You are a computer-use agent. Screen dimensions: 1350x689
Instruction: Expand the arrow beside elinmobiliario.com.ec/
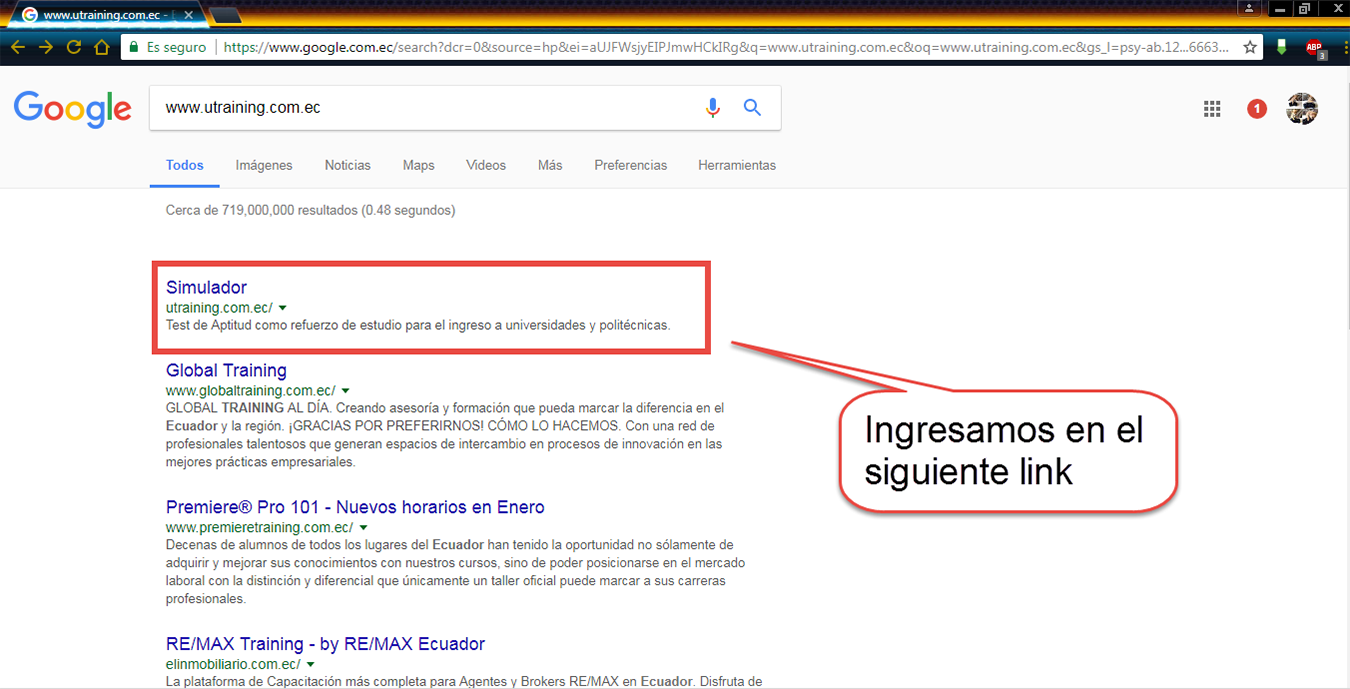[x=311, y=664]
